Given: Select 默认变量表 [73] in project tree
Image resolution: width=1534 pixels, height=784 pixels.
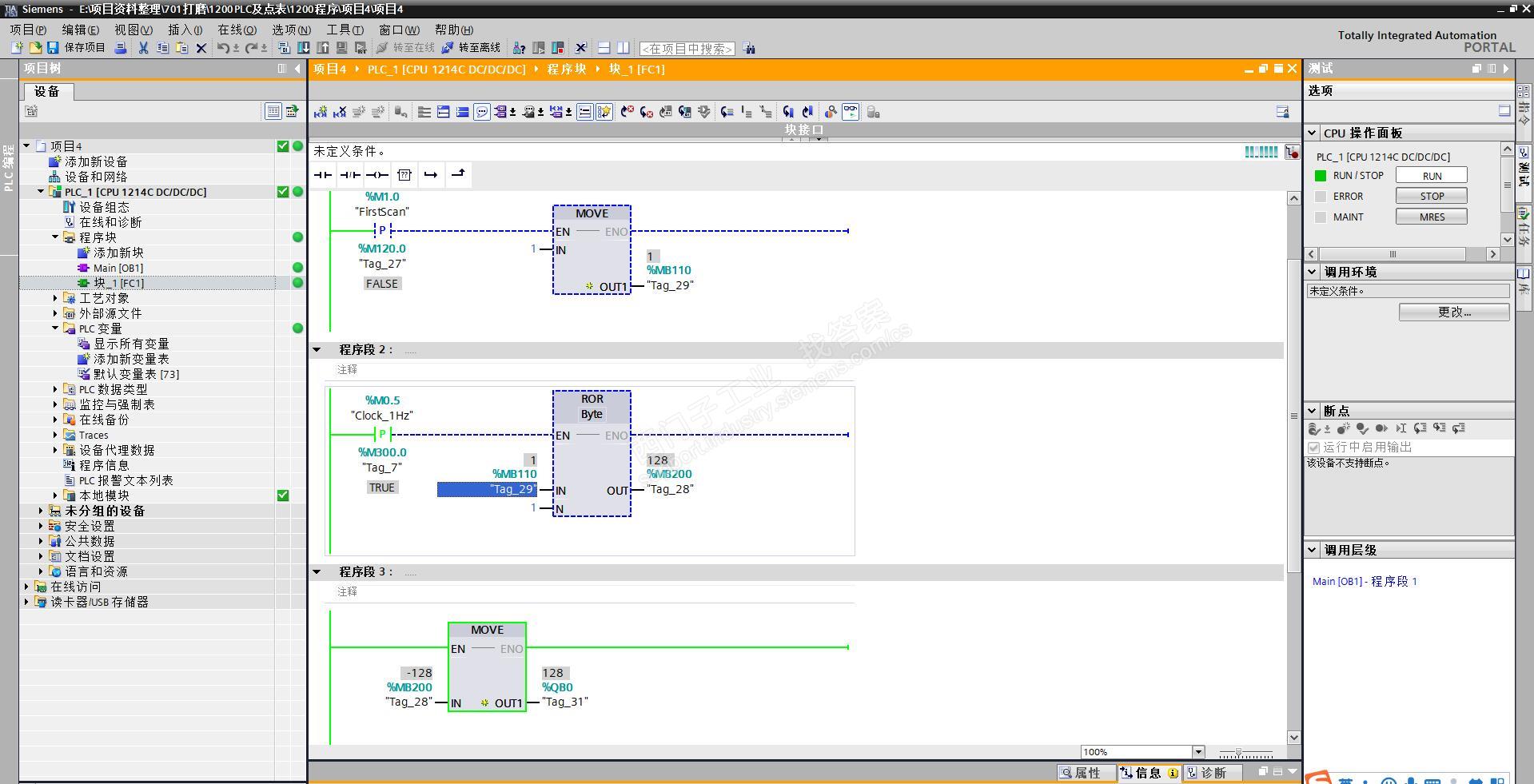Looking at the screenshot, I should 136,374.
